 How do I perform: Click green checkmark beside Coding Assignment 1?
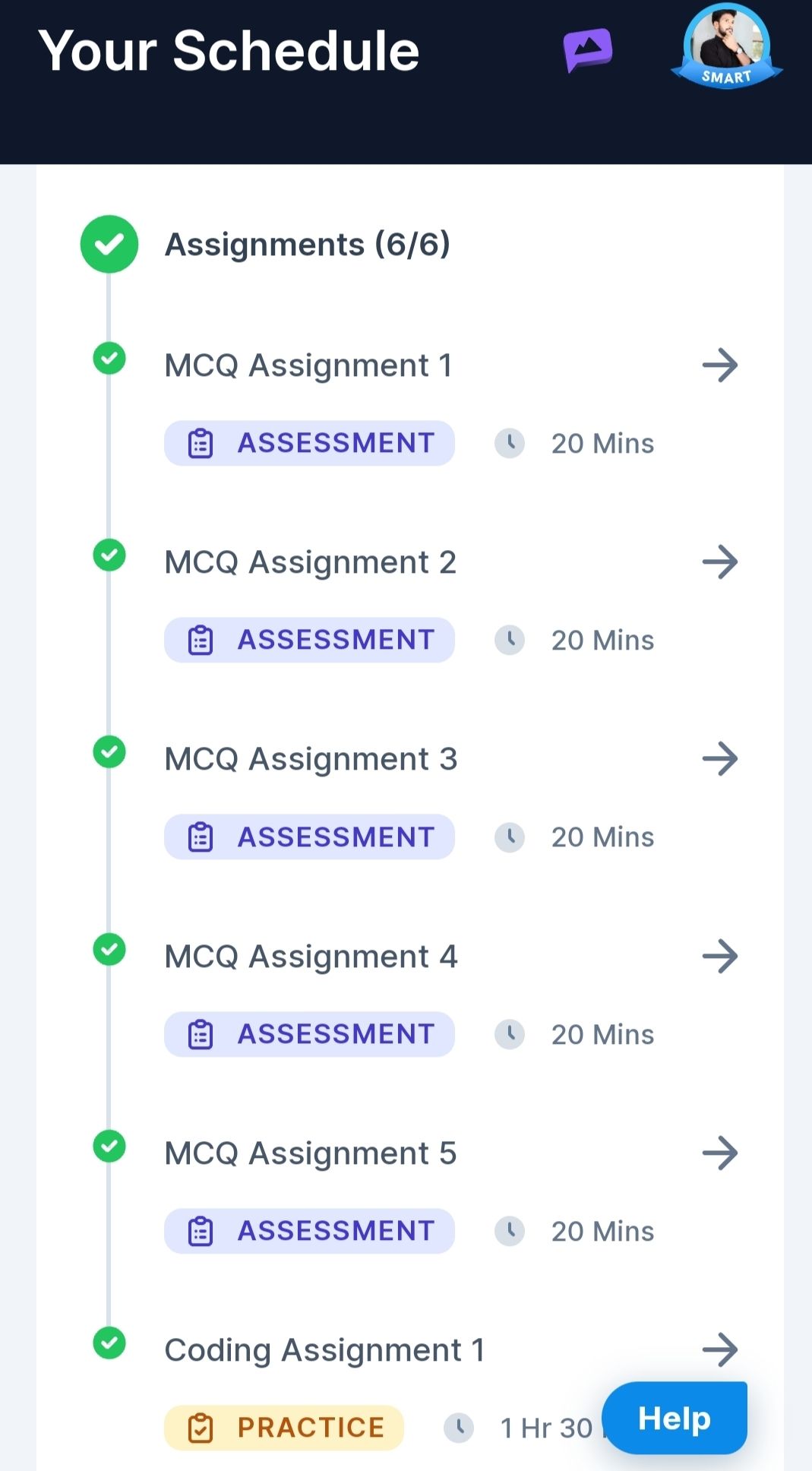click(109, 1343)
